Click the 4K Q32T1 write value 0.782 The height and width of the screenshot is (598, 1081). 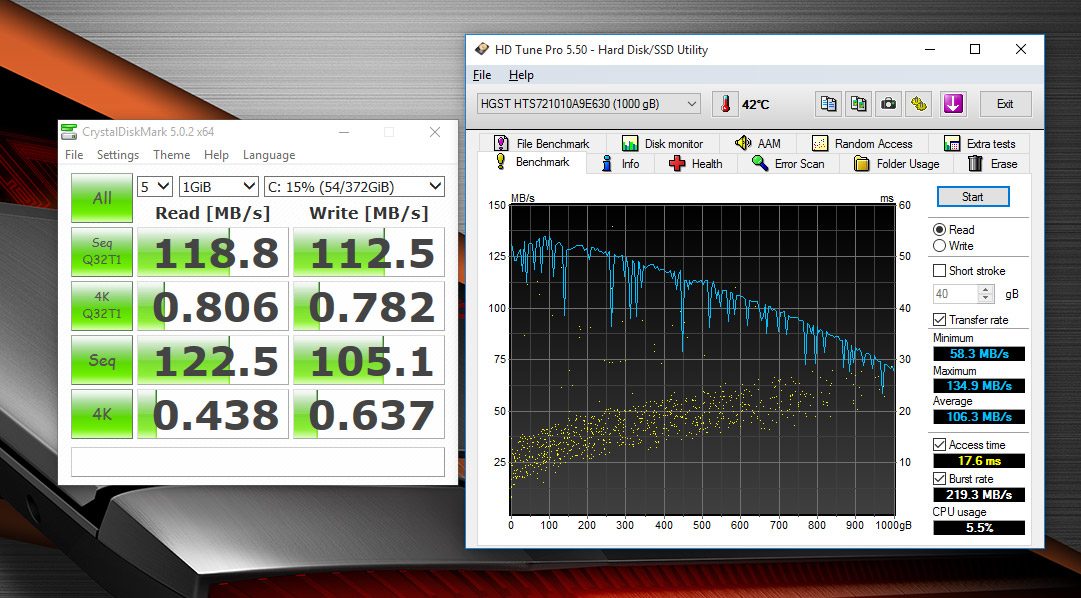point(369,306)
